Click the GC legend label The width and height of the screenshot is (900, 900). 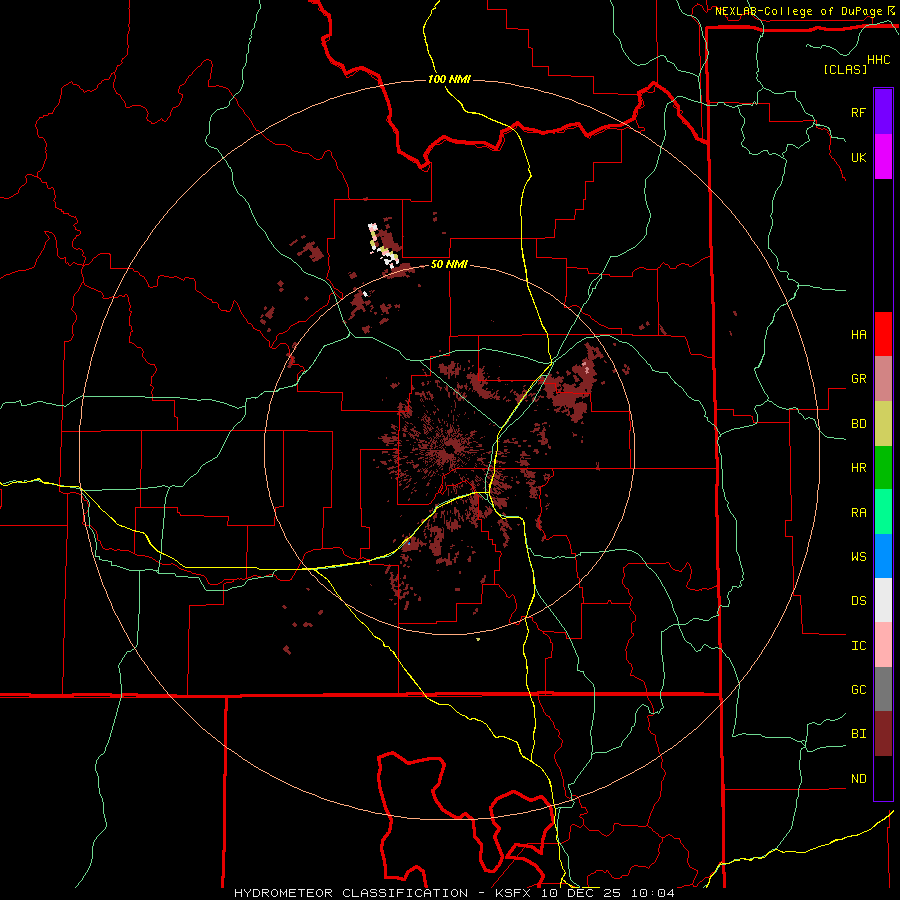[858, 689]
